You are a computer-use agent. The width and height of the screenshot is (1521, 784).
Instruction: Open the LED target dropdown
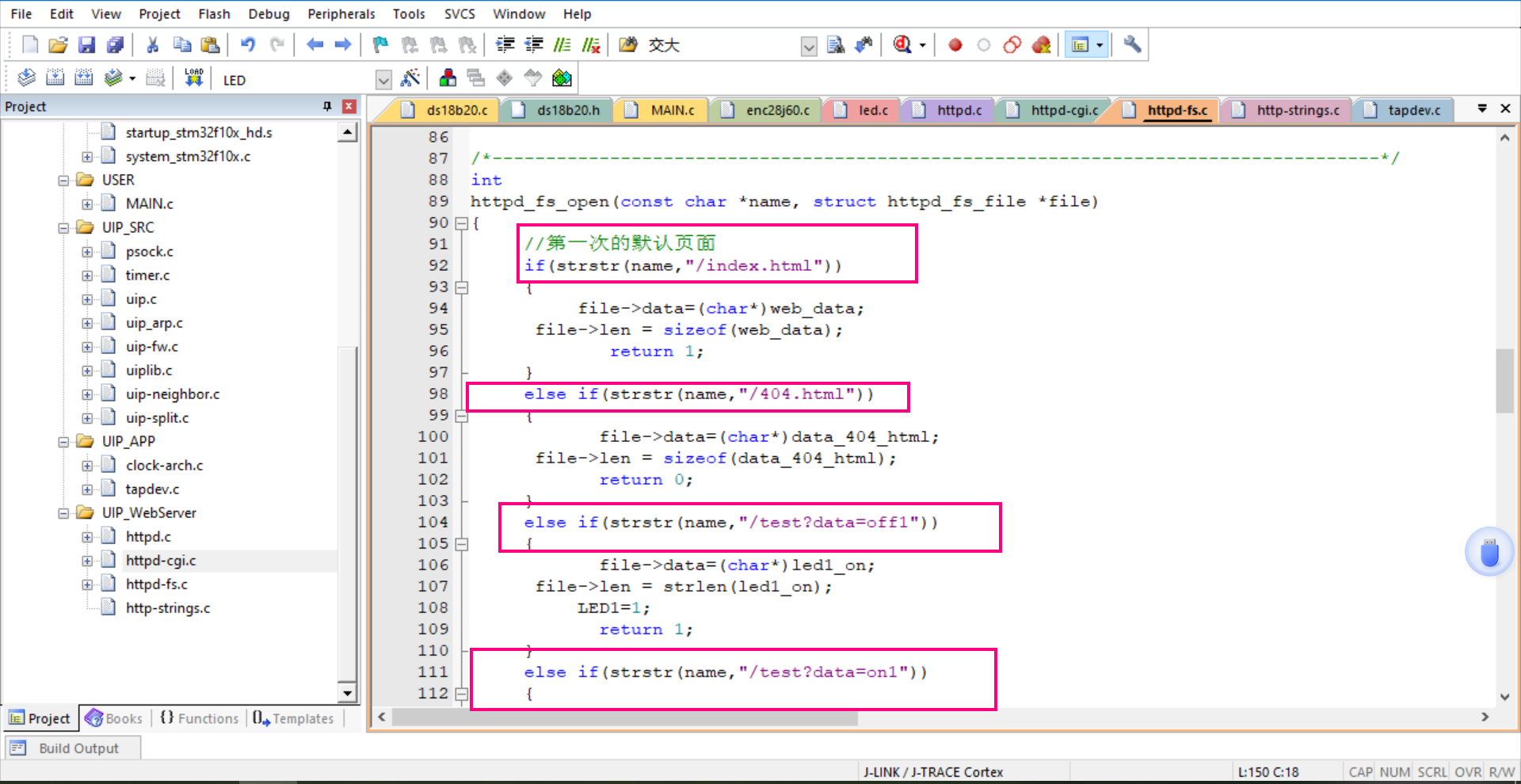383,78
